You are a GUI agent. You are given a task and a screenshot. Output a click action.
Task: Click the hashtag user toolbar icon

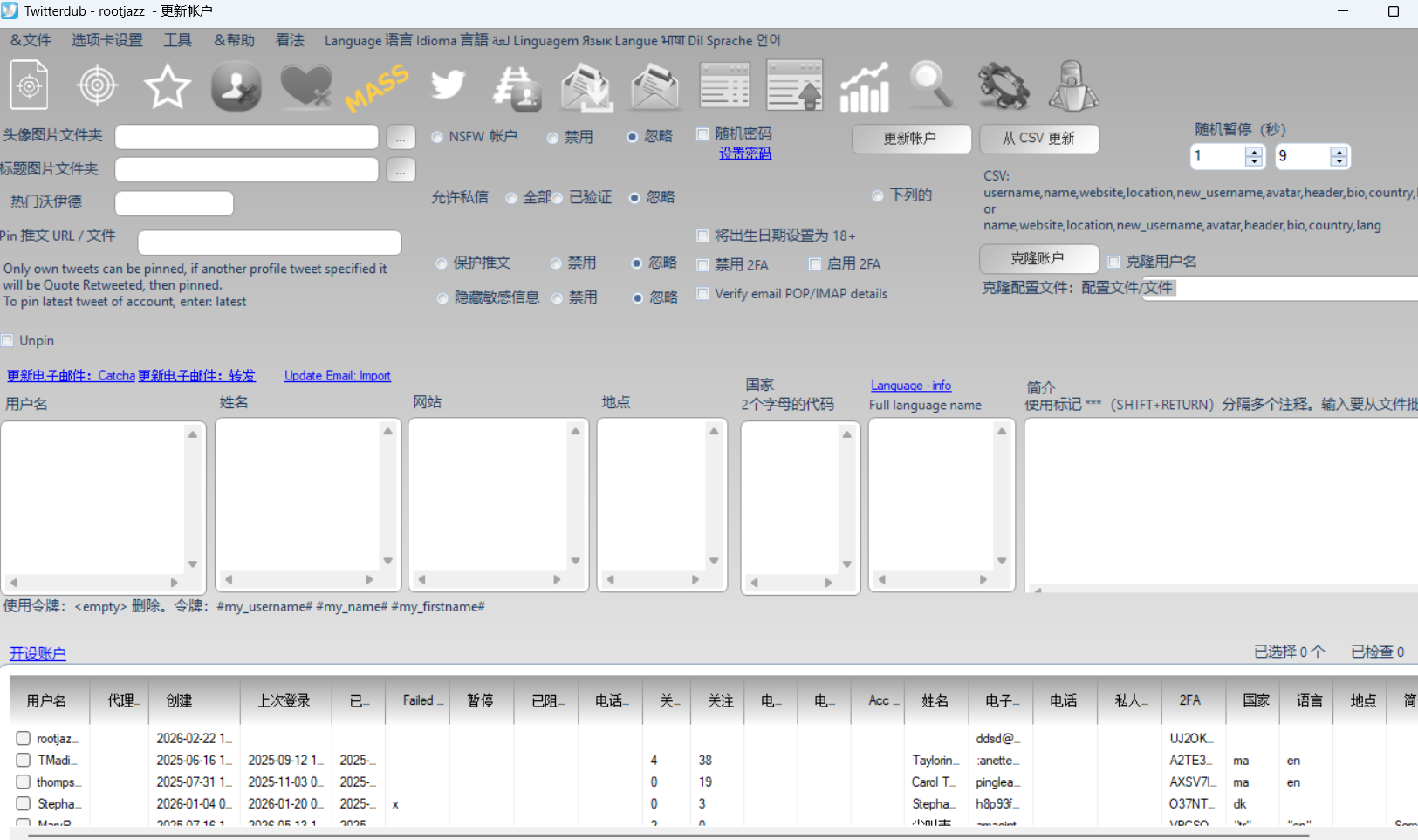pyautogui.click(x=517, y=87)
